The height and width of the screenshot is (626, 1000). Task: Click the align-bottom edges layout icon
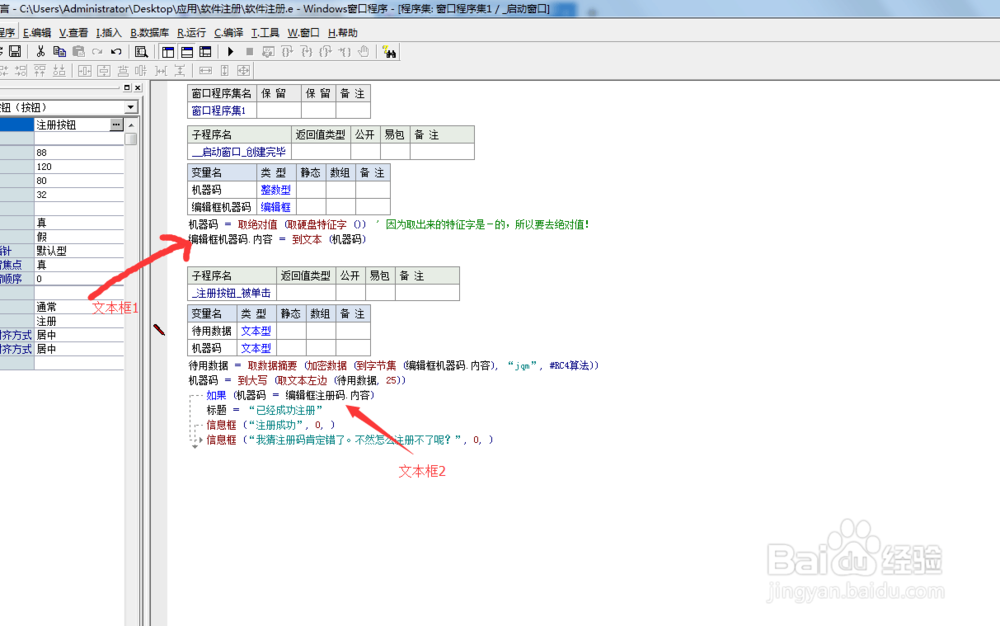[x=59, y=71]
